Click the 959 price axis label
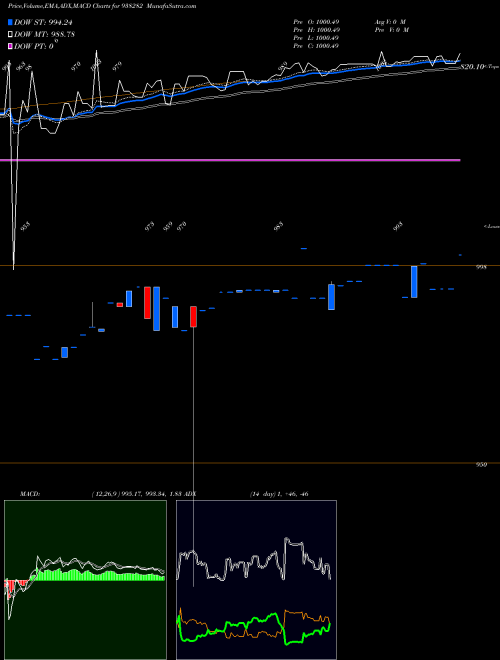This screenshot has width=500, height=660. pos(481,465)
